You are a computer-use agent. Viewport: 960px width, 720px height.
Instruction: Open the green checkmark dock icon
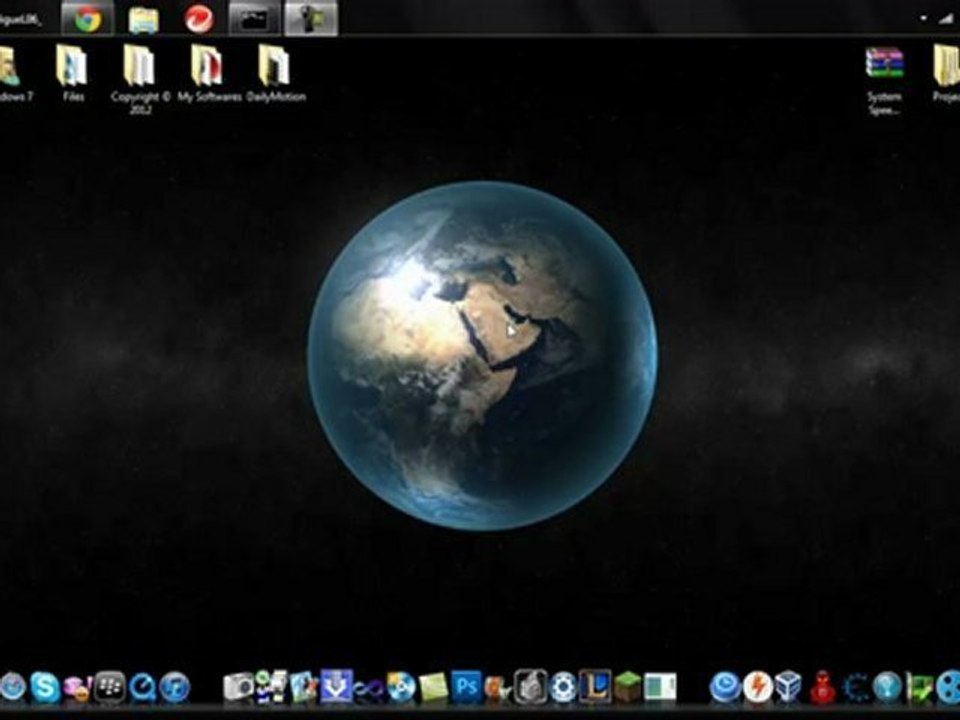(x=918, y=688)
